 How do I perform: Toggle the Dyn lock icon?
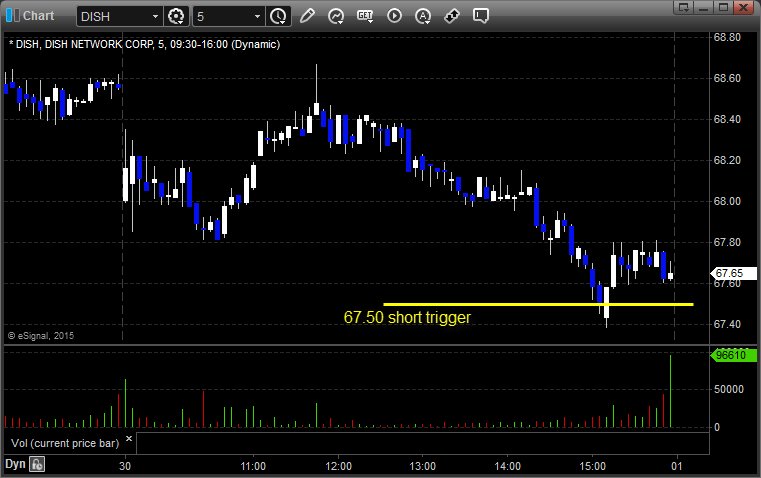point(37,464)
